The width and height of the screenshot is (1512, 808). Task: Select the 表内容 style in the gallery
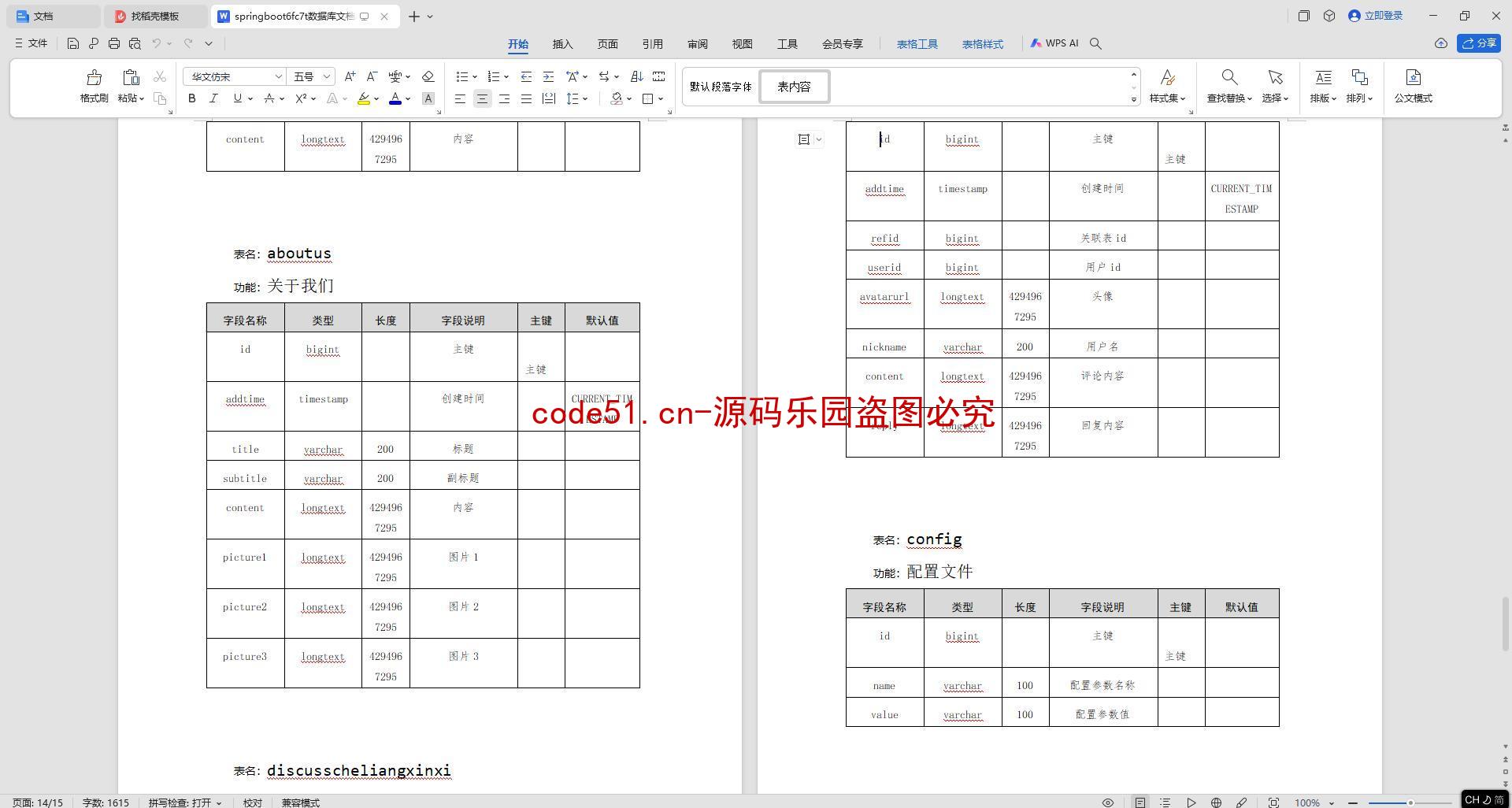coord(794,87)
